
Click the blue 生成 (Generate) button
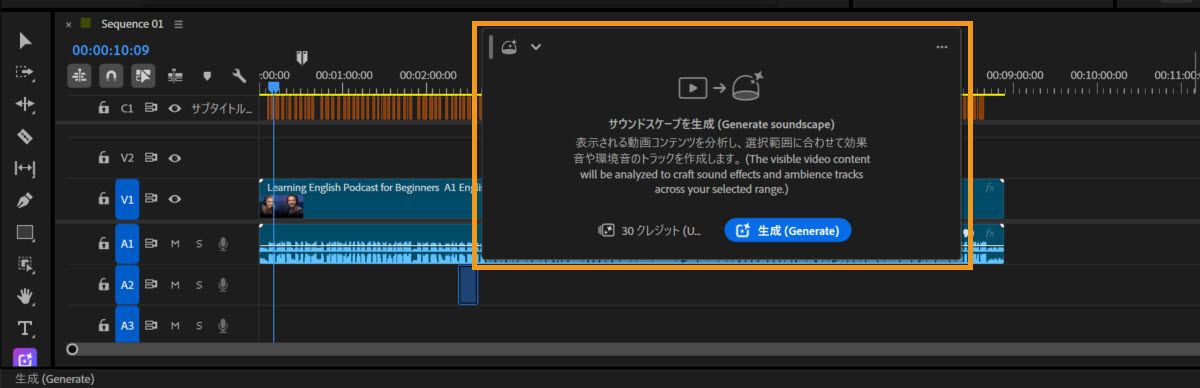coord(788,230)
